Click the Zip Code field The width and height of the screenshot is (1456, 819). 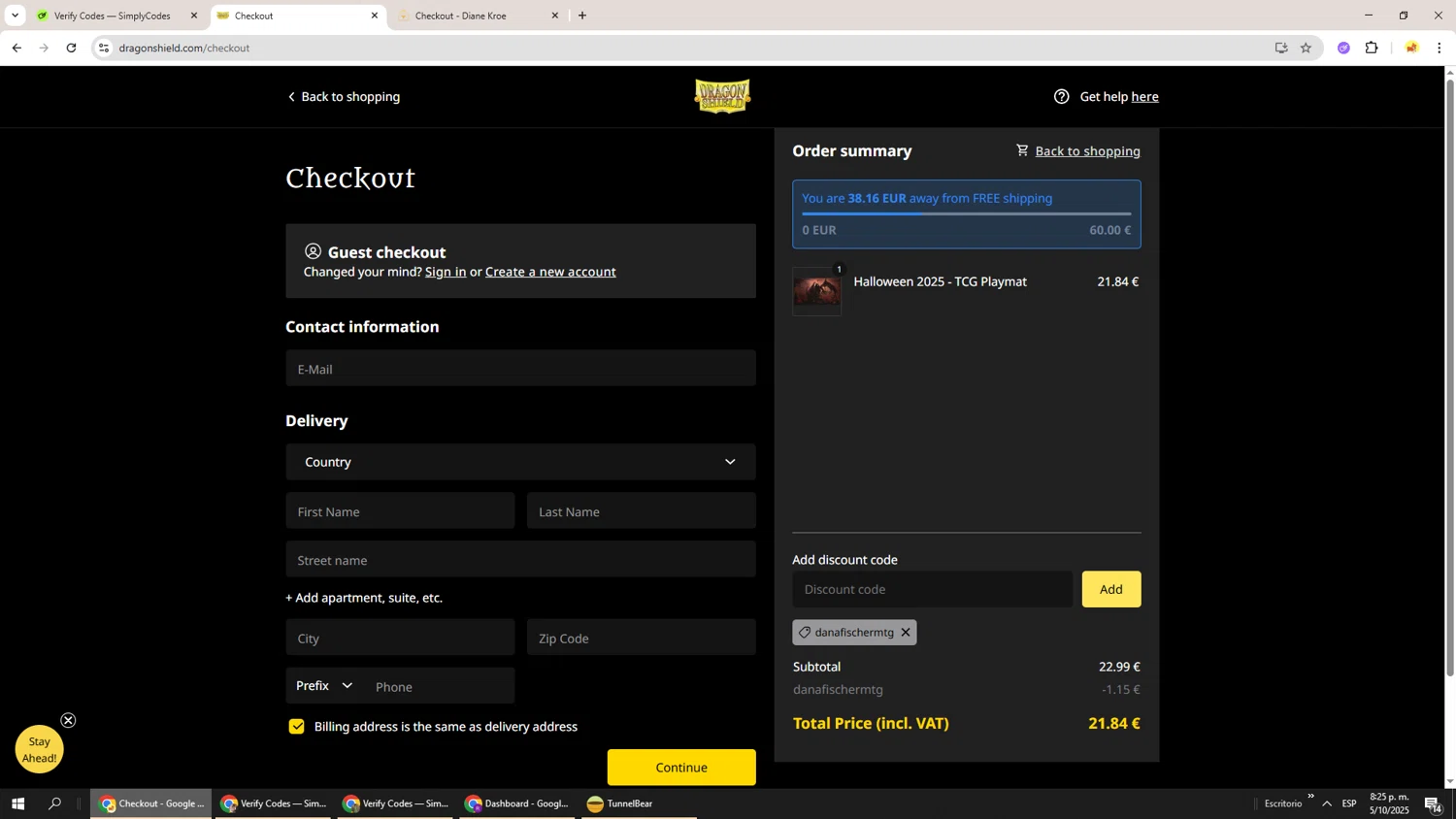(642, 639)
